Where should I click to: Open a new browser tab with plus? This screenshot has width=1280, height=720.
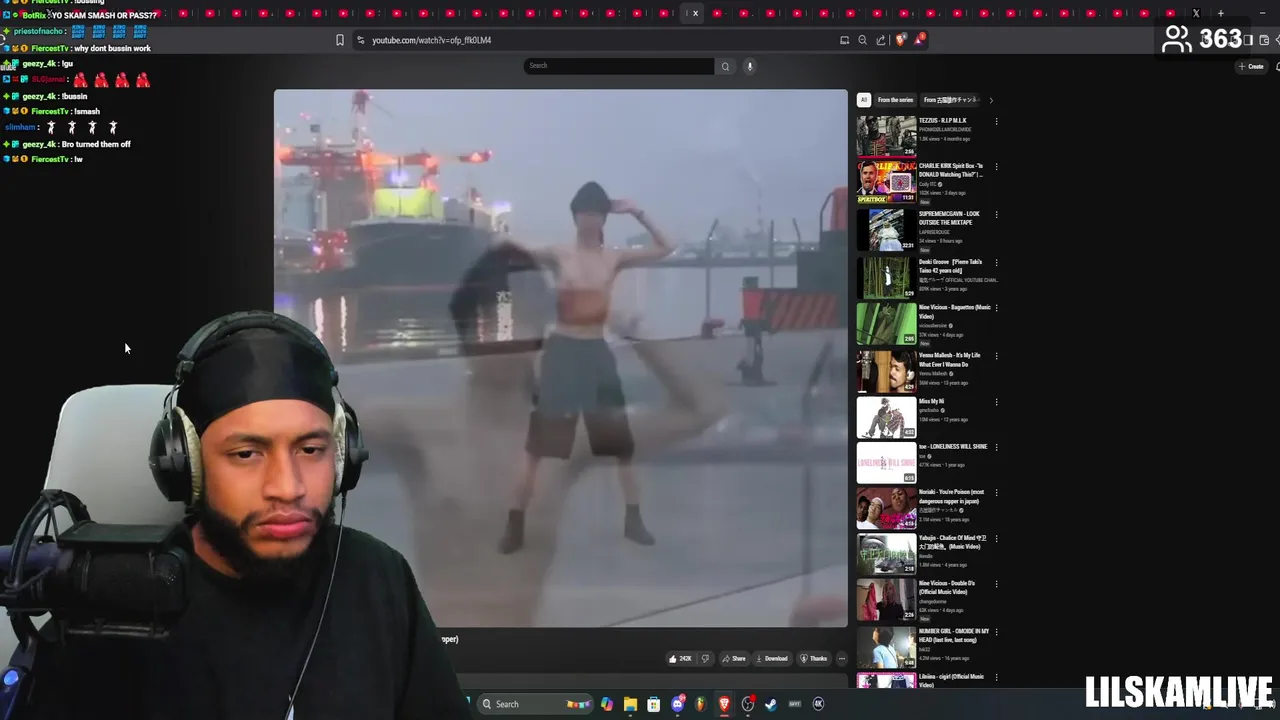click(1220, 13)
